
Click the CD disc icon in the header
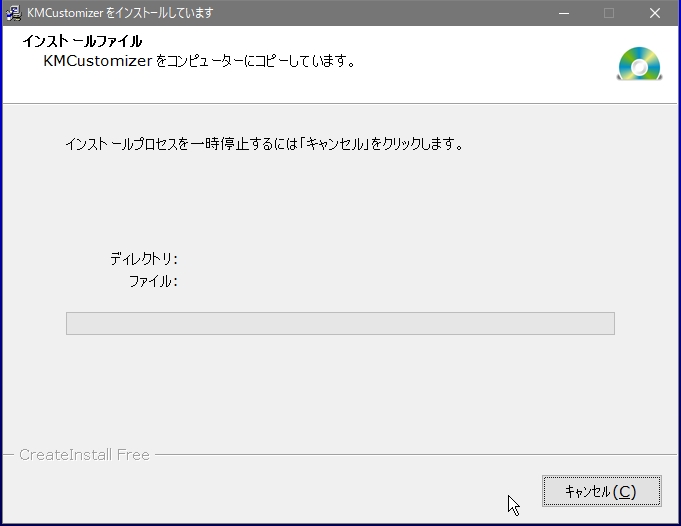pyautogui.click(x=639, y=64)
